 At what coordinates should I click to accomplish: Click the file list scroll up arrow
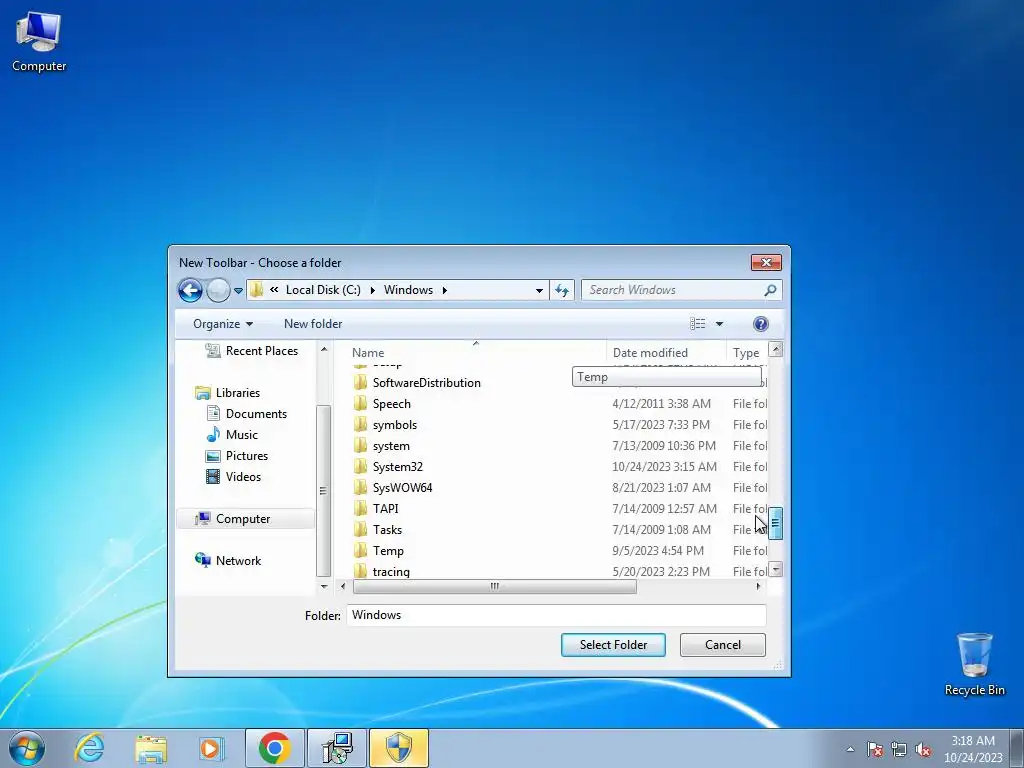coord(776,349)
